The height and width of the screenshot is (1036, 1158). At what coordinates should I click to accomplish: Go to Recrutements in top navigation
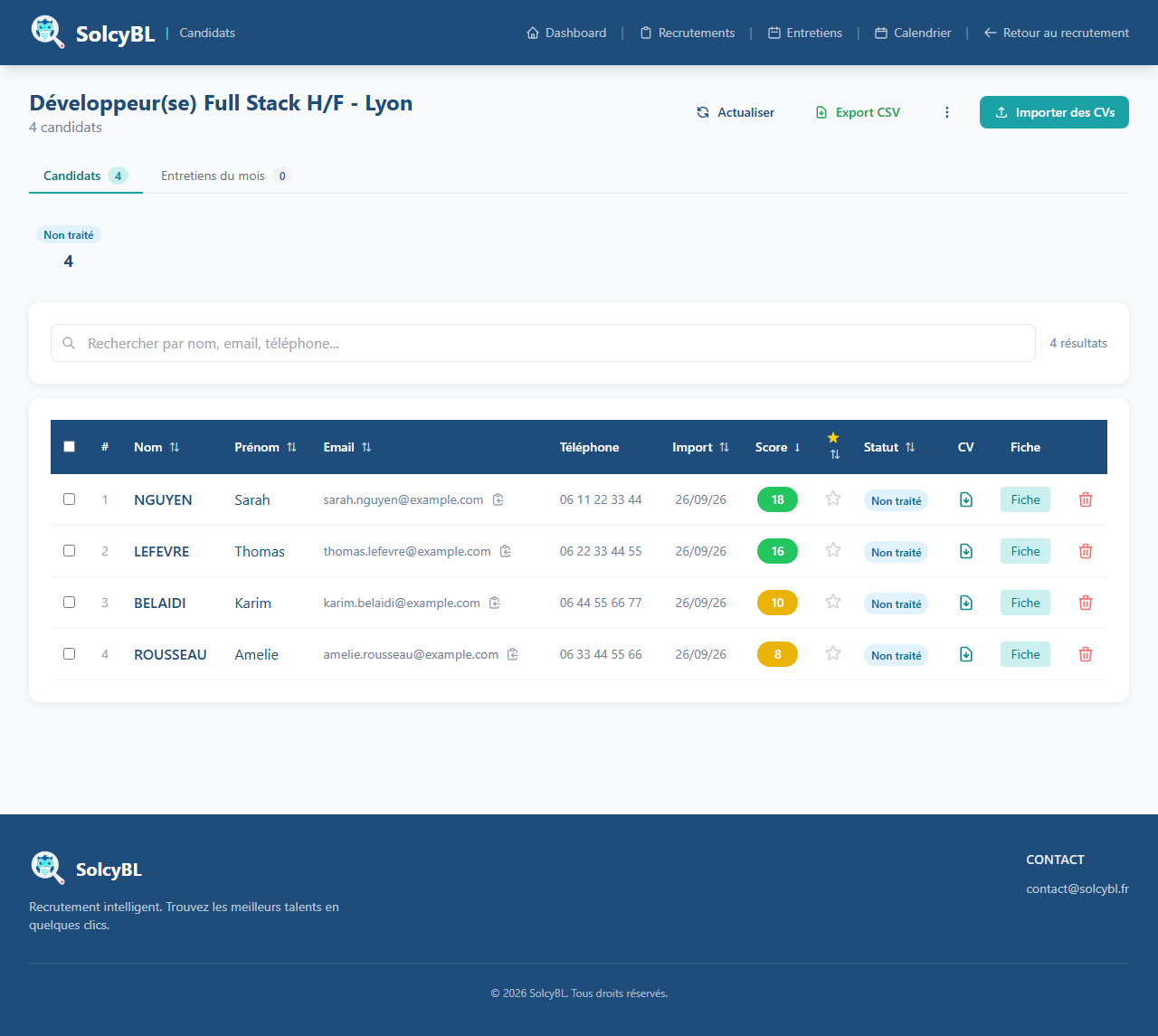[x=688, y=33]
